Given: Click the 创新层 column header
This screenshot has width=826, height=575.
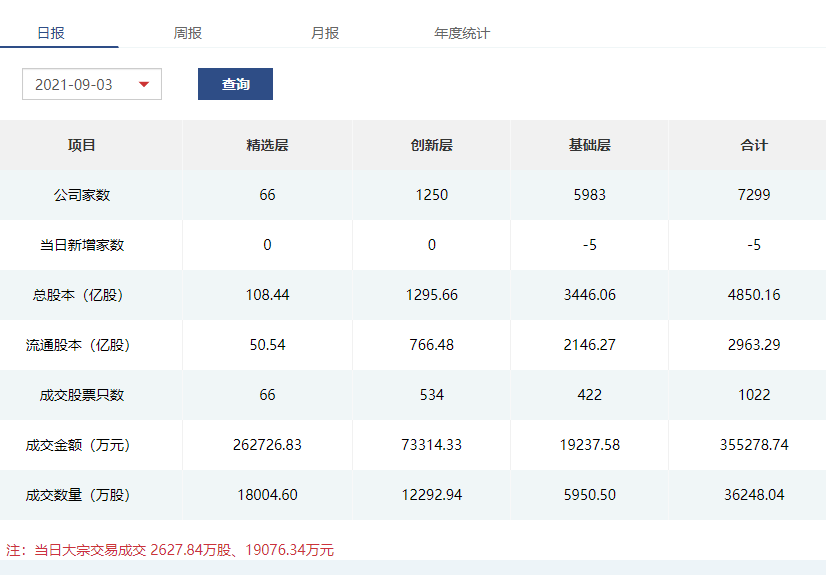Looking at the screenshot, I should coord(432,145).
